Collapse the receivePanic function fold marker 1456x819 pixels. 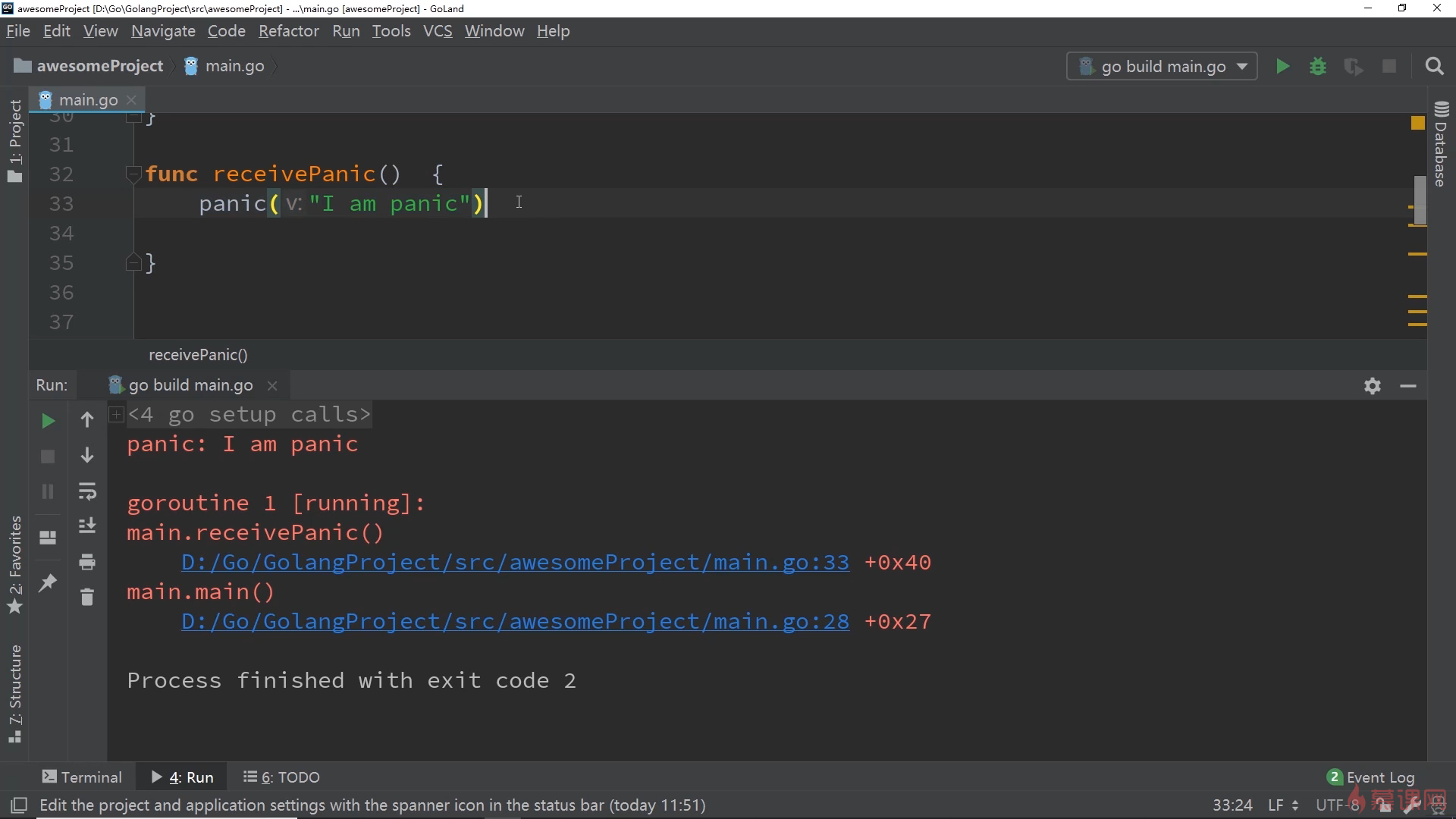coord(133,174)
